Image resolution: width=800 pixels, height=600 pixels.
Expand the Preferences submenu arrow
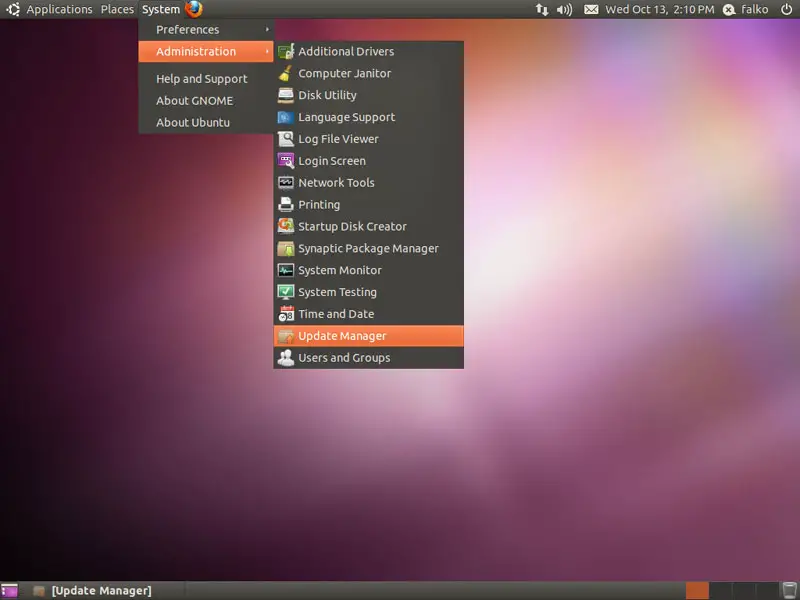pyautogui.click(x=267, y=30)
